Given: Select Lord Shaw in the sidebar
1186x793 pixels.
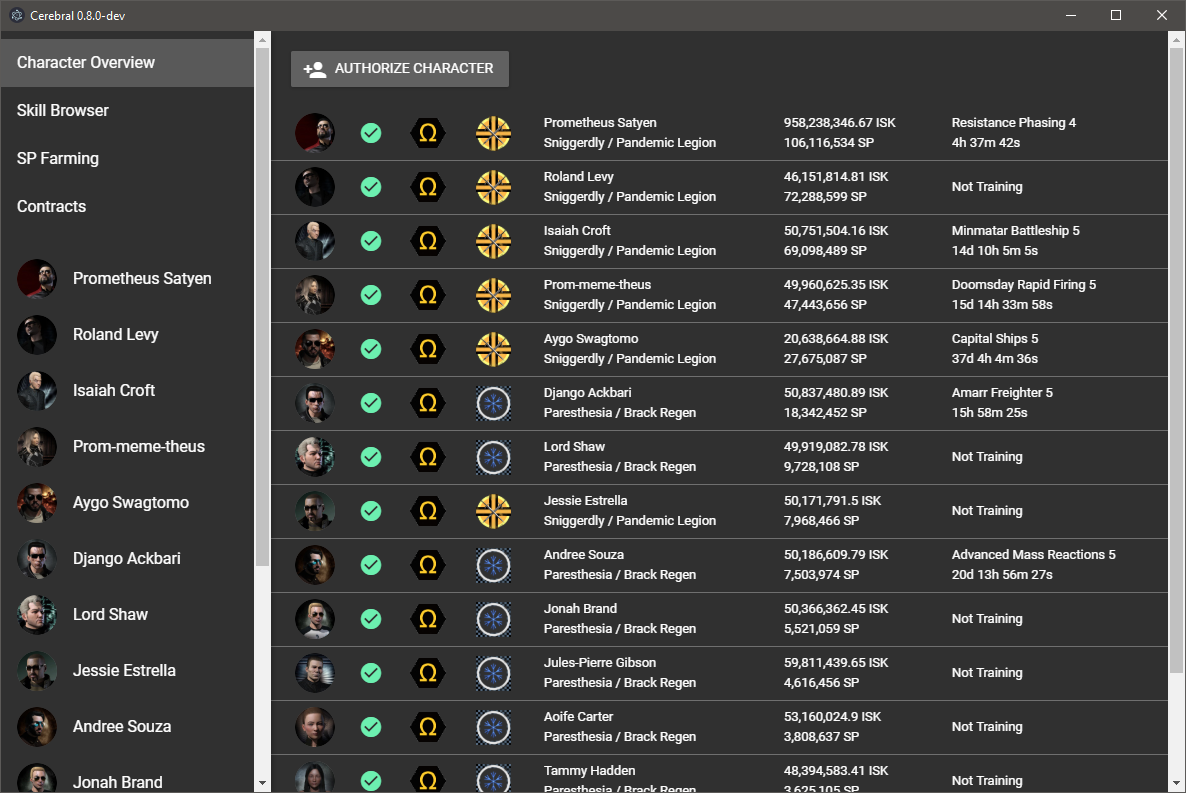Looking at the screenshot, I should [127, 614].
